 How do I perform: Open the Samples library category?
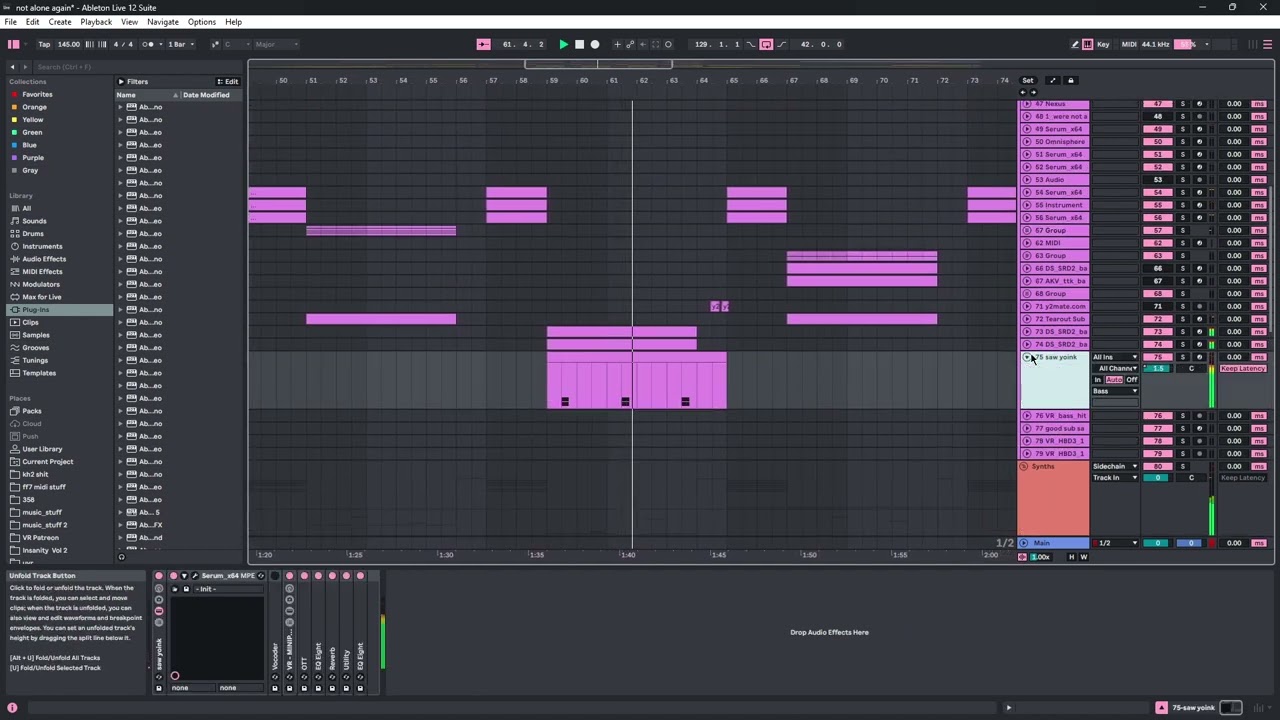pos(36,335)
